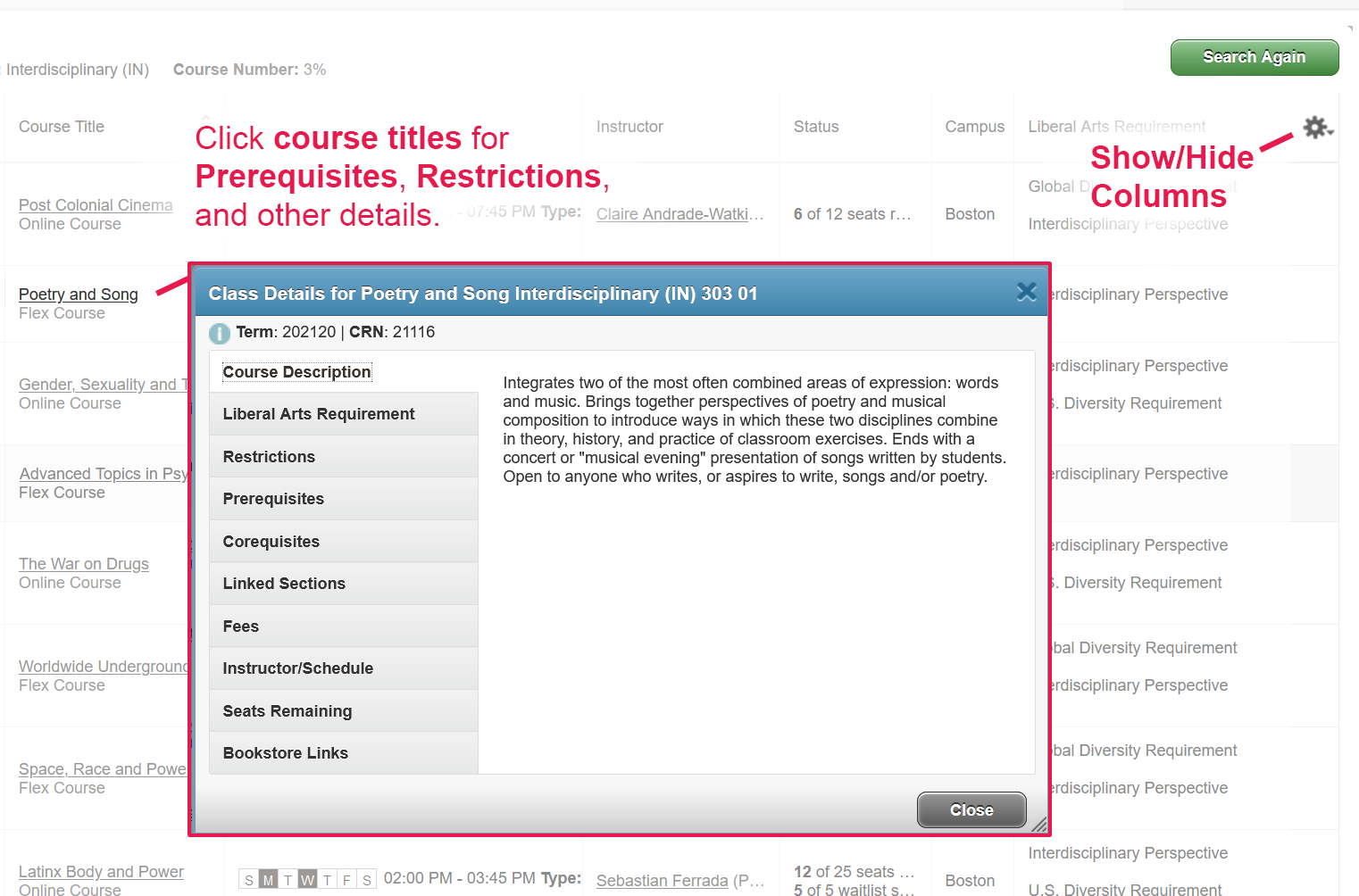View the Prerequisites tab

tap(344, 499)
